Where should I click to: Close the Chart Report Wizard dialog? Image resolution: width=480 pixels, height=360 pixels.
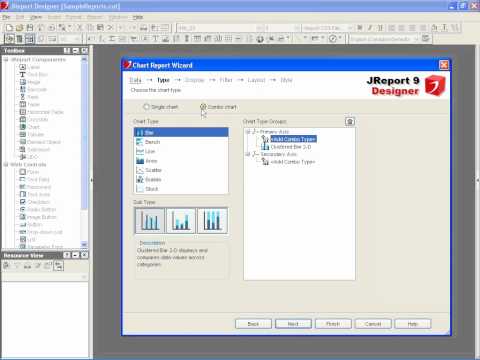click(444, 65)
